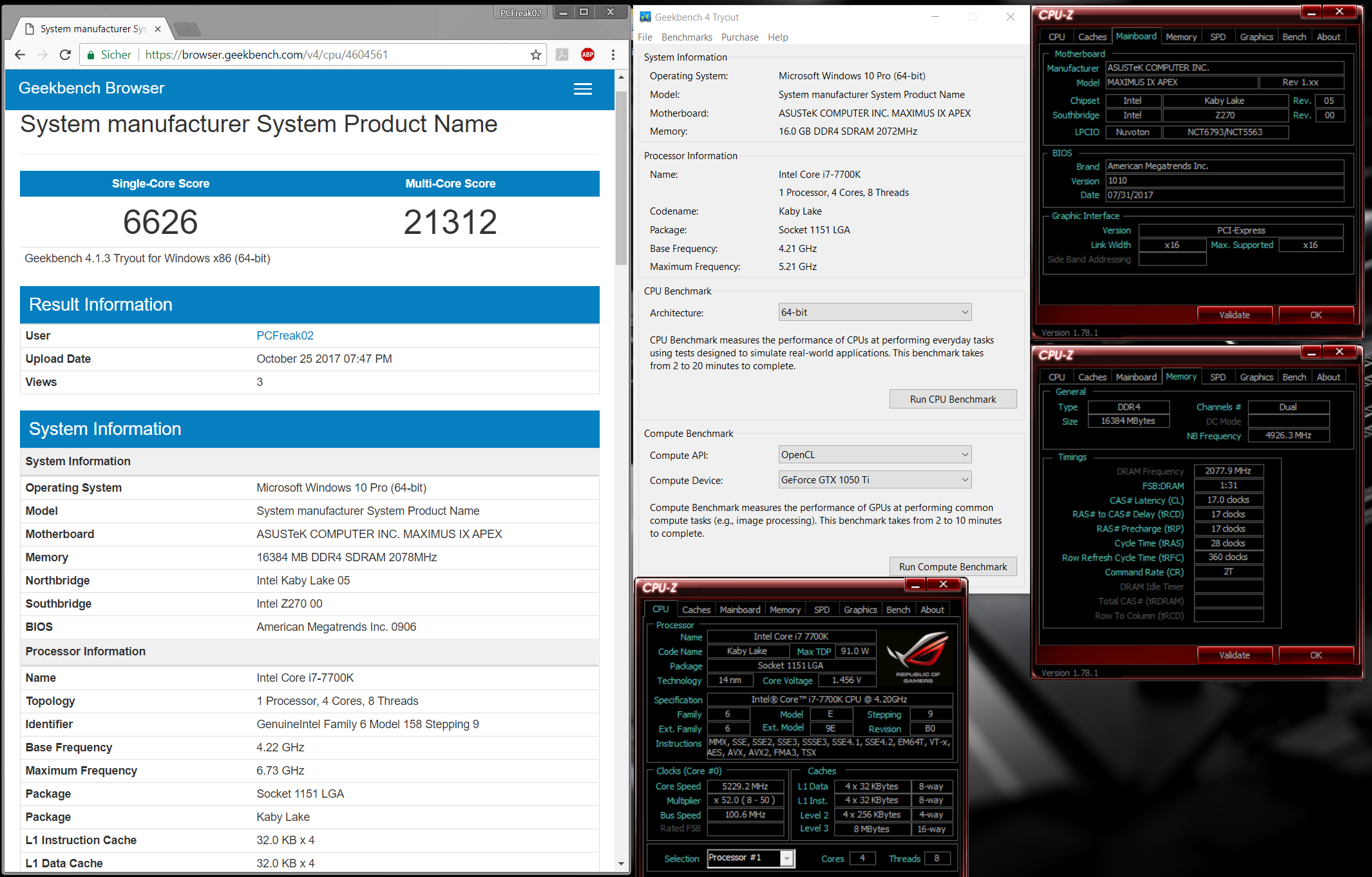
Task: Open Memory tab in bottom CPU-Z window
Action: tap(785, 610)
